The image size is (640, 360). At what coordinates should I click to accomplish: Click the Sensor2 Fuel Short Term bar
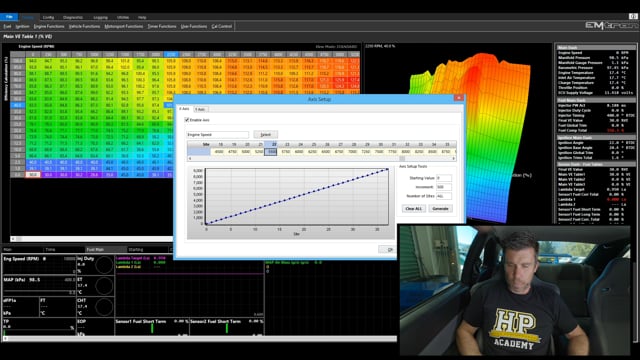pyautogui.click(x=227, y=327)
